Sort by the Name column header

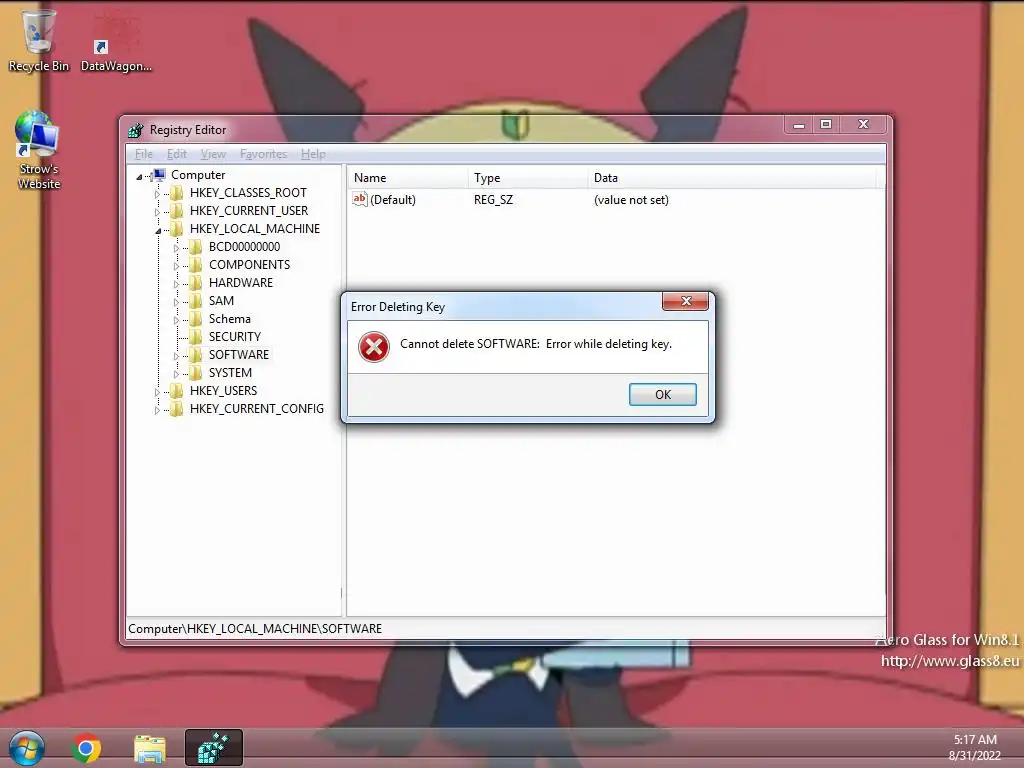click(x=407, y=178)
